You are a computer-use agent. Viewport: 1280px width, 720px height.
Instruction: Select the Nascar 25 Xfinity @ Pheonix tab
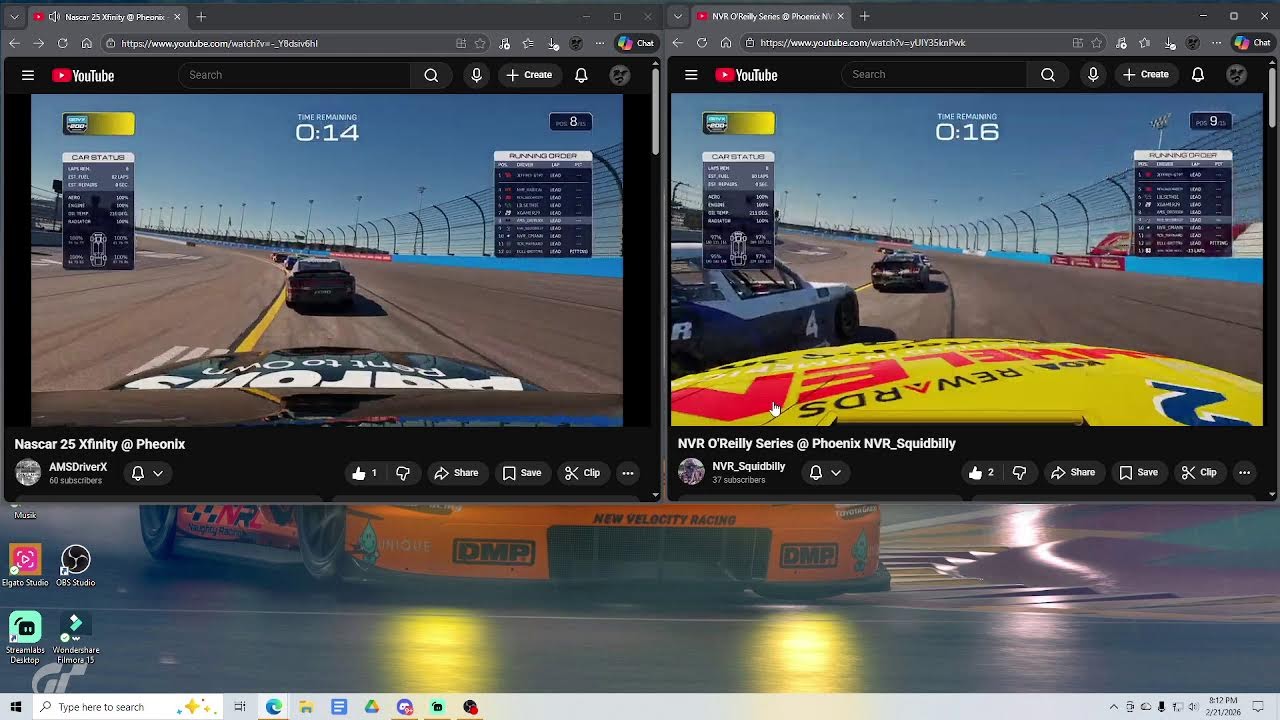[x=106, y=17]
